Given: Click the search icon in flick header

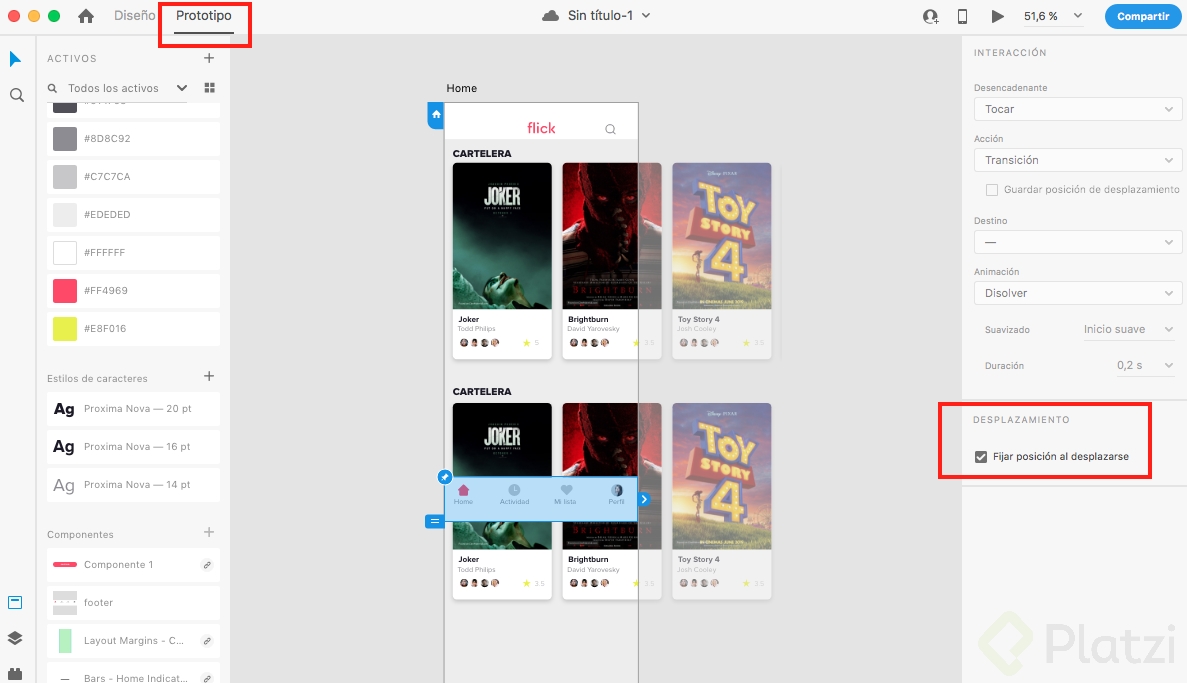Looking at the screenshot, I should coord(610,129).
